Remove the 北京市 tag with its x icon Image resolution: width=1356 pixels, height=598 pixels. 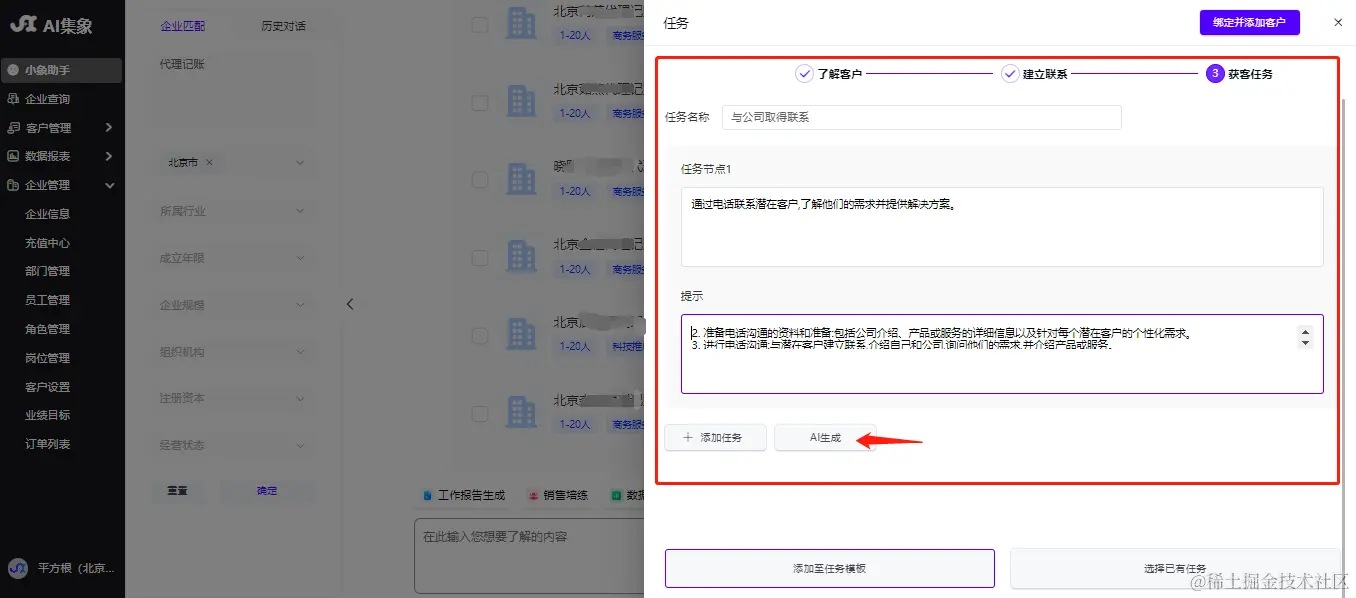click(209, 161)
